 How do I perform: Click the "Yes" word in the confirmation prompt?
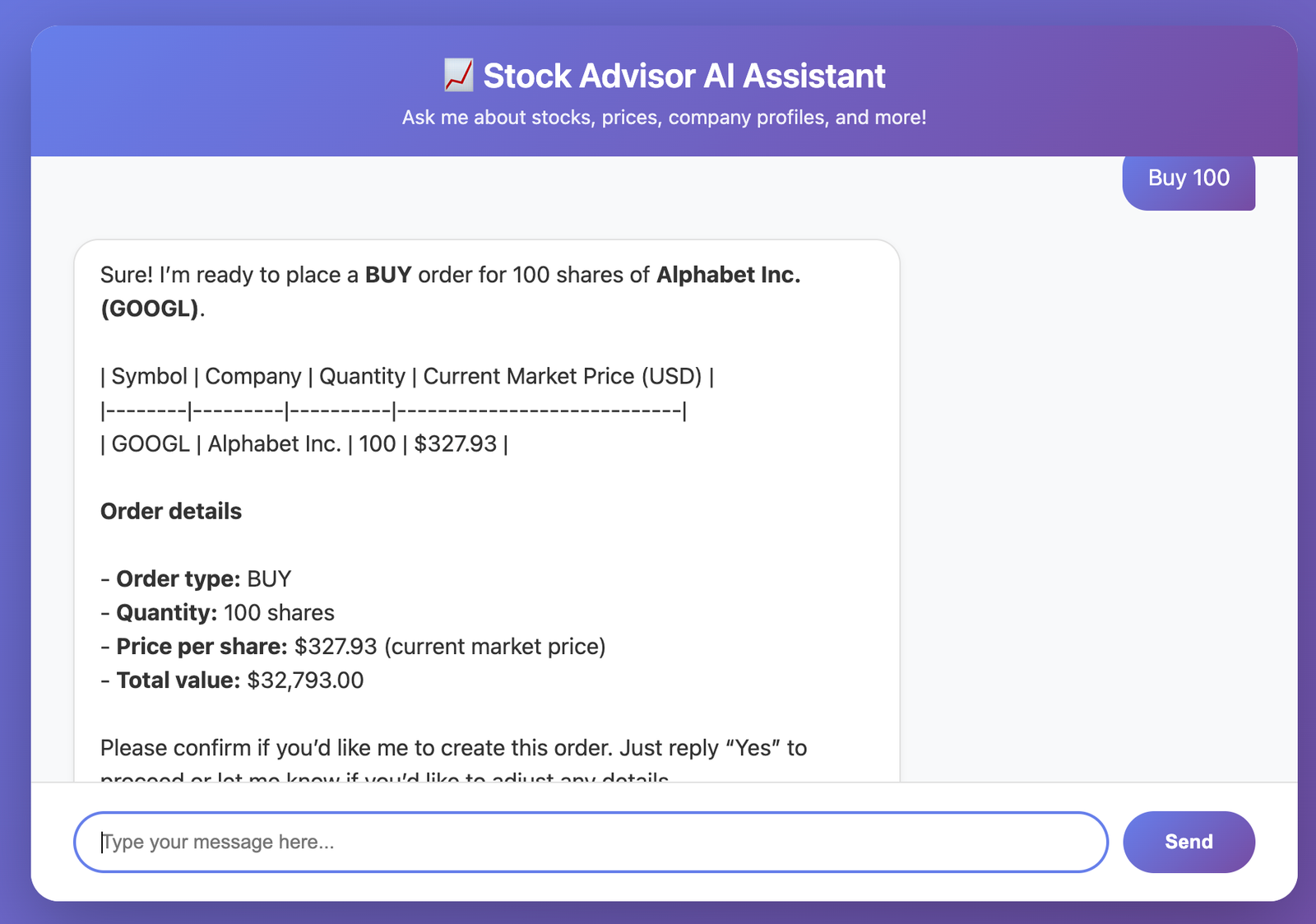pyautogui.click(x=753, y=748)
